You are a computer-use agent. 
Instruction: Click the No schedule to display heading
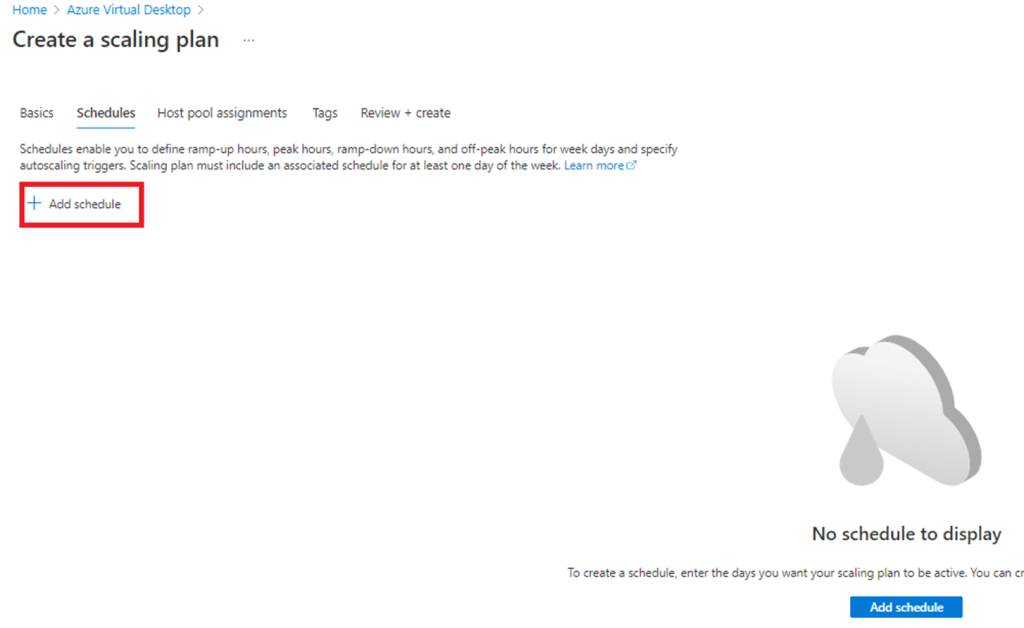point(906,534)
